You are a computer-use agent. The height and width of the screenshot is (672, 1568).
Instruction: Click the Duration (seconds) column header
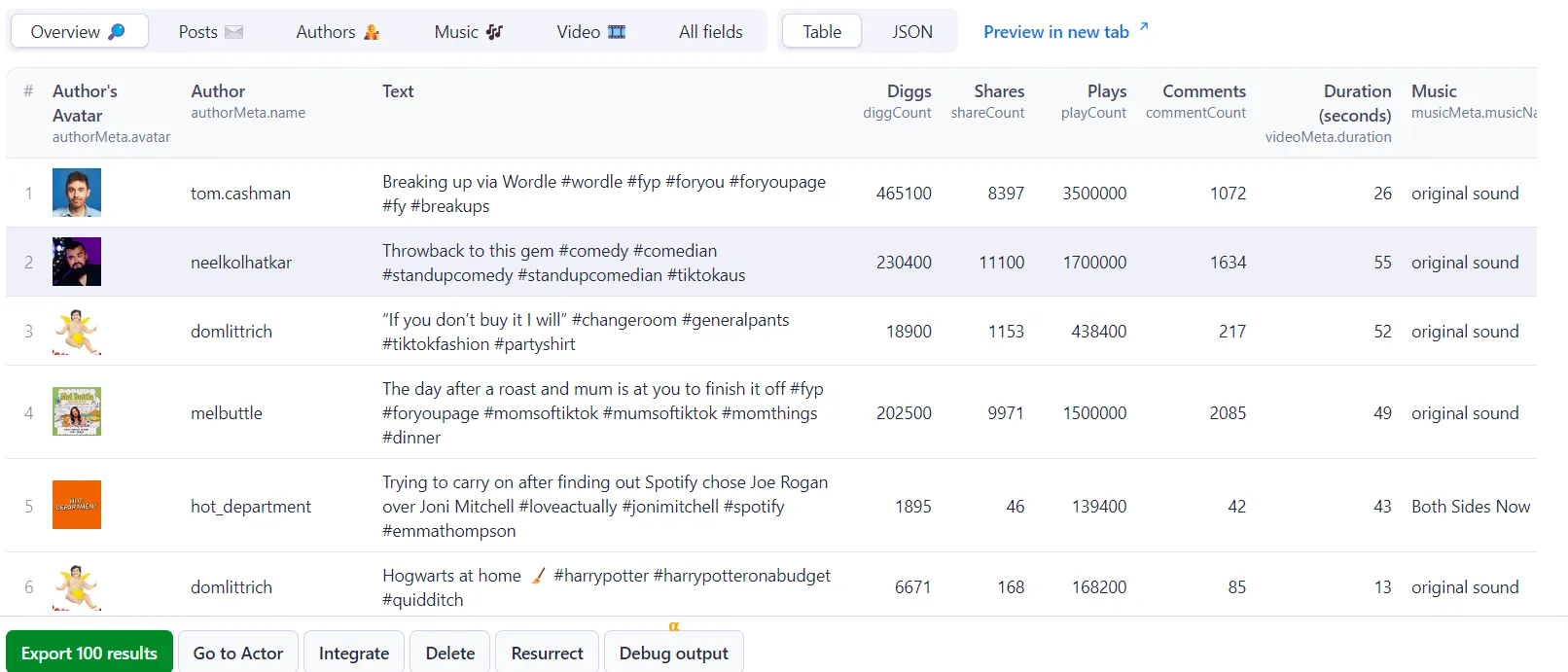(x=1328, y=113)
